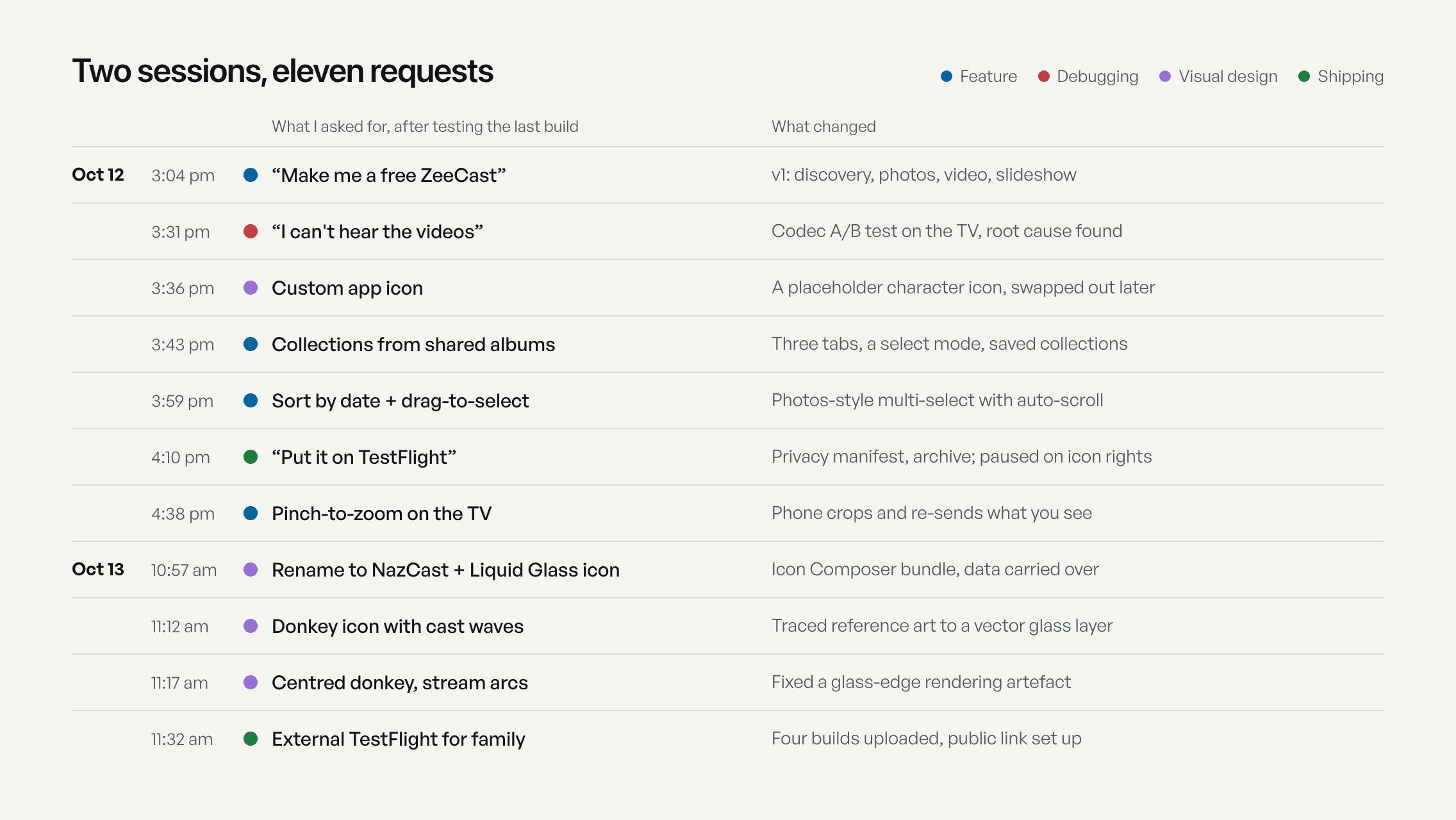Select Sort by date + drag-to-select text
This screenshot has width=1456, height=820.
401,401
